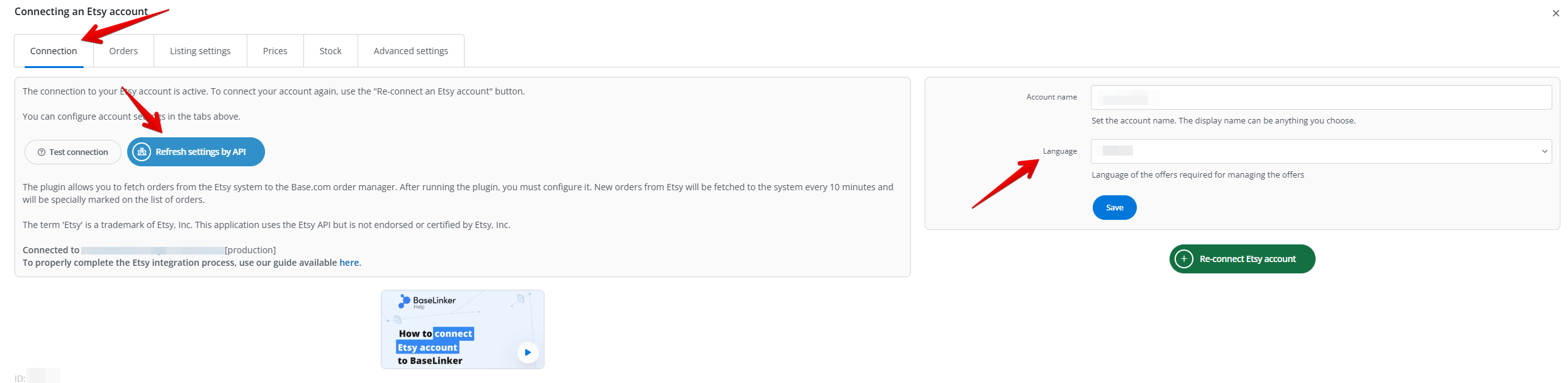Viewport: 1568px width, 383px height.
Task: Open the Language selection field
Action: (1316, 151)
